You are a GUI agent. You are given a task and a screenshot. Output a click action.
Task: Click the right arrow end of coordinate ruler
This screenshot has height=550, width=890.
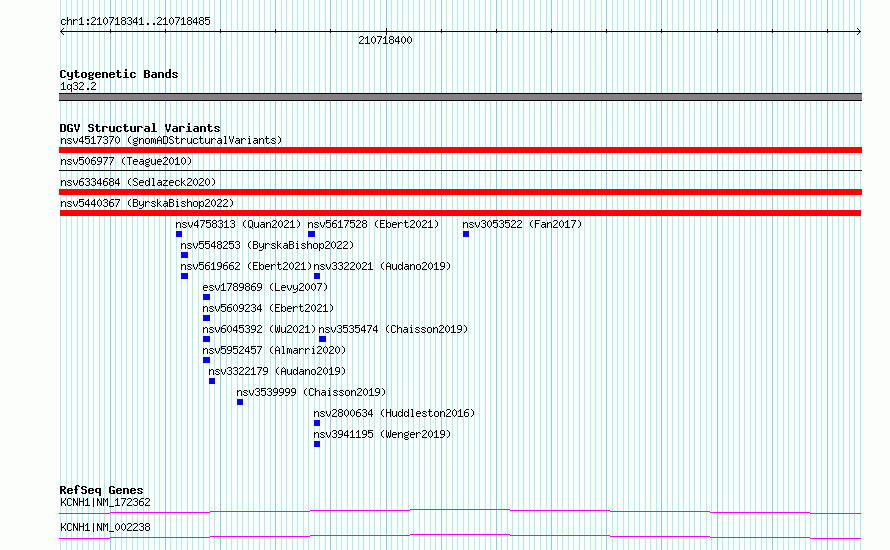[859, 32]
